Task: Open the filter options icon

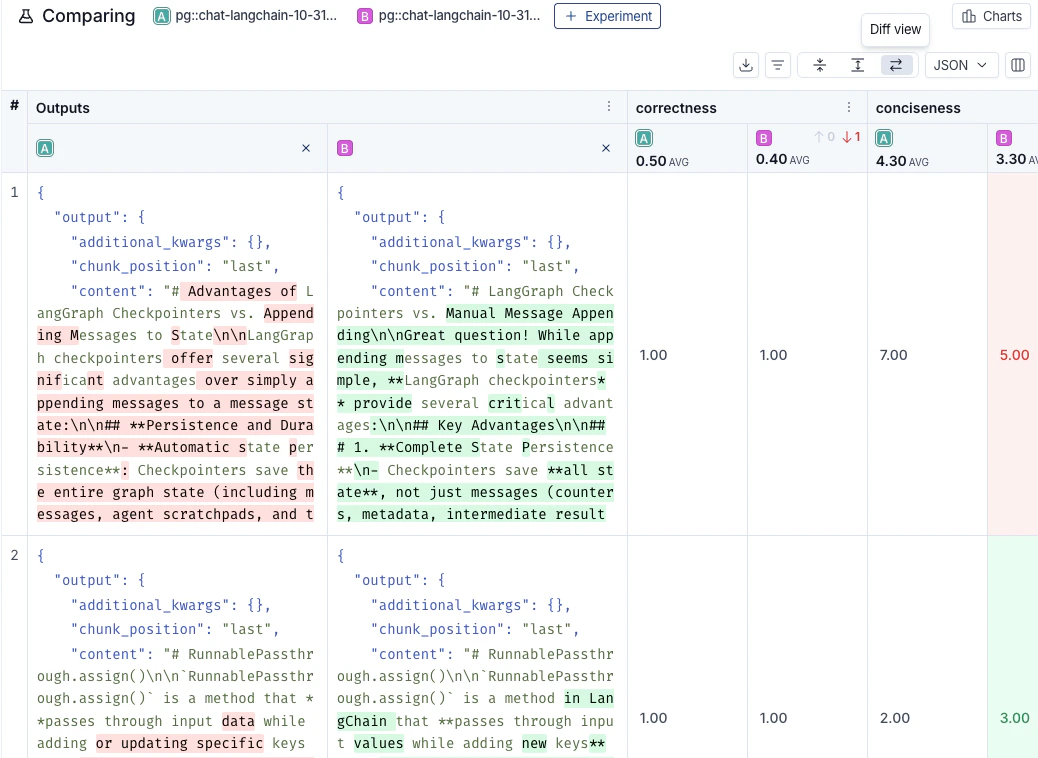Action: click(777, 65)
